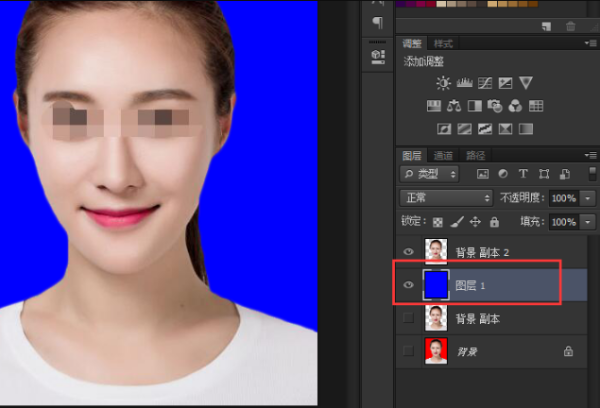Add a Curves adjustment layer
Image resolution: width=600 pixels, height=408 pixels.
pyautogui.click(x=485, y=83)
